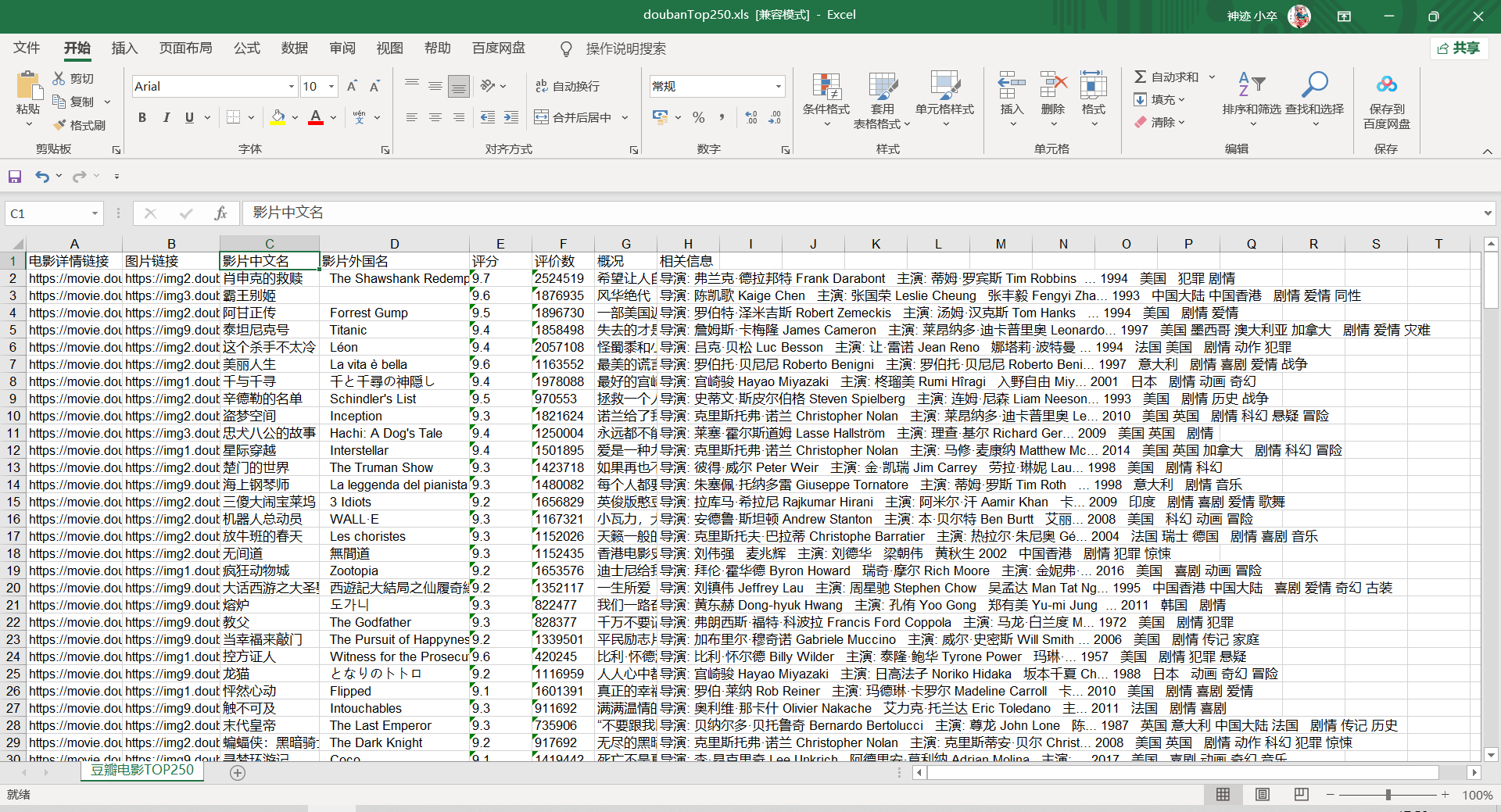Click the borders icon in the font group
Screen dimensions: 1501x812
click(233, 117)
